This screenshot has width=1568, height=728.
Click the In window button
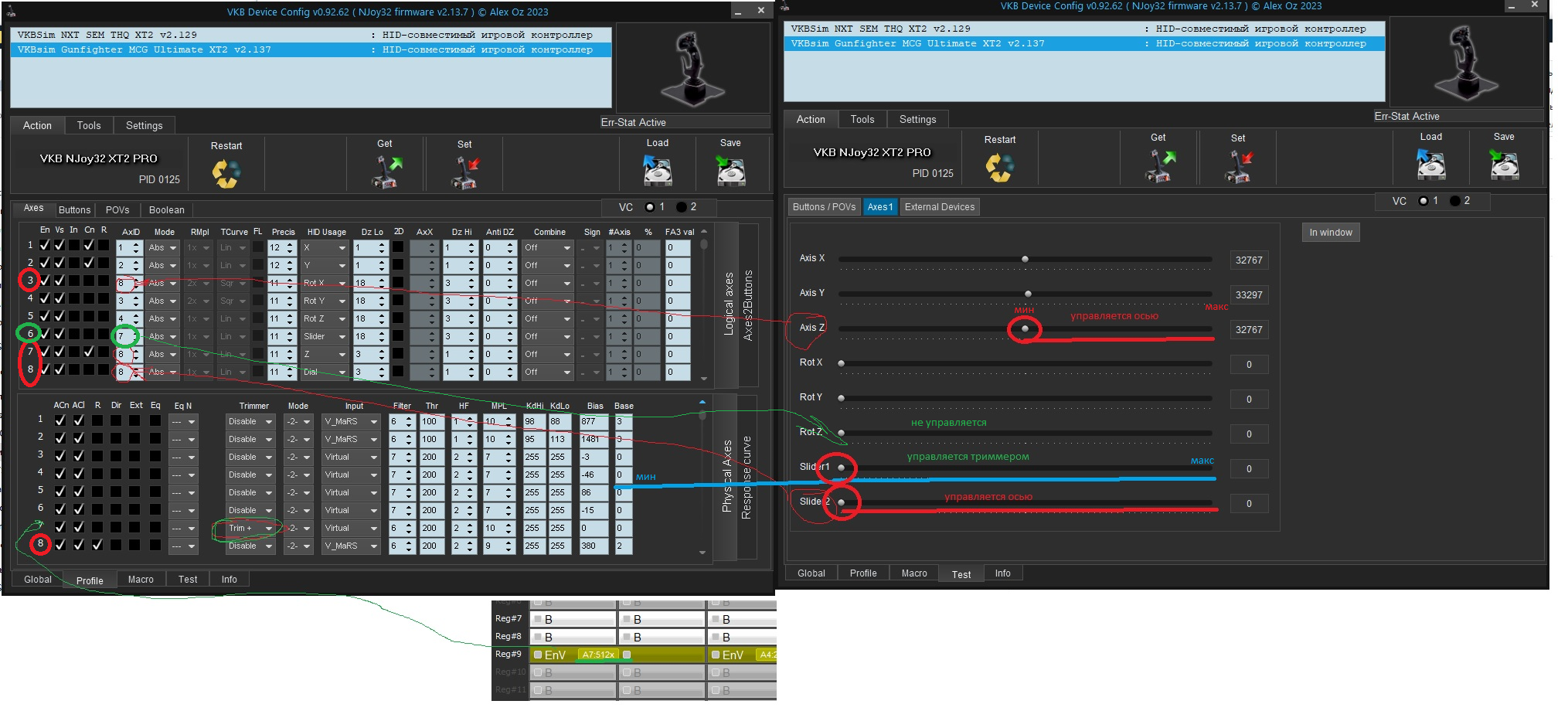1331,233
